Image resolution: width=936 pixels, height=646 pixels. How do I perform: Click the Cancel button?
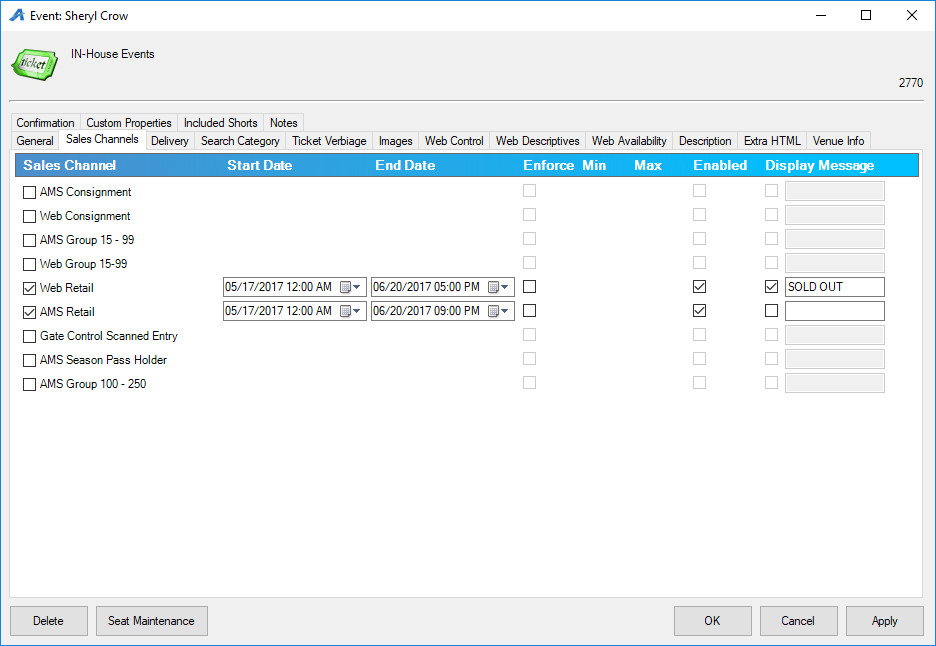pyautogui.click(x=798, y=621)
